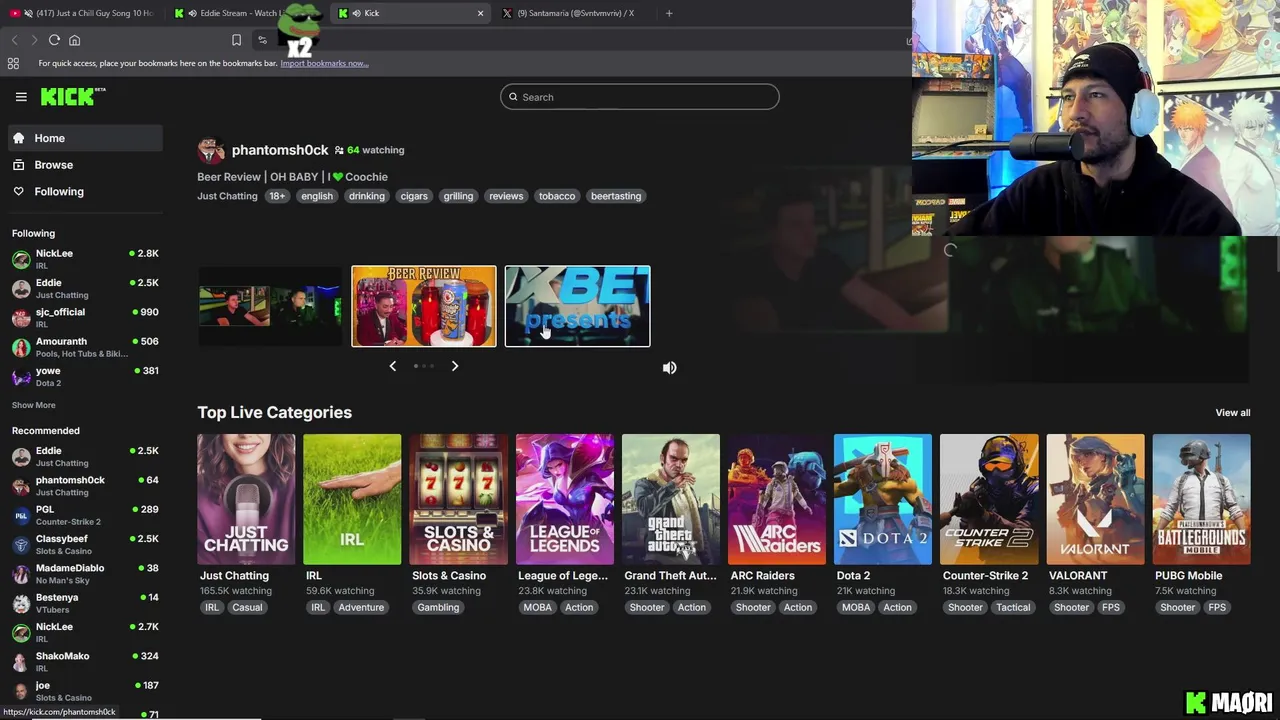Select the first featured stream thumbnail

click(270, 306)
